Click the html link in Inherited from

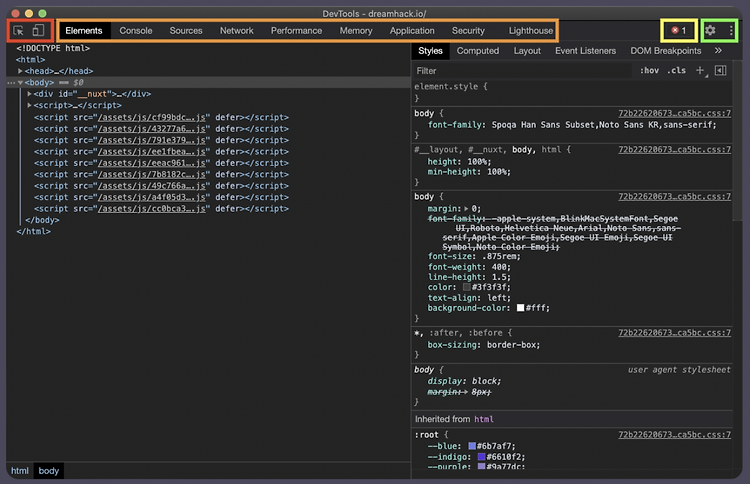(484, 419)
